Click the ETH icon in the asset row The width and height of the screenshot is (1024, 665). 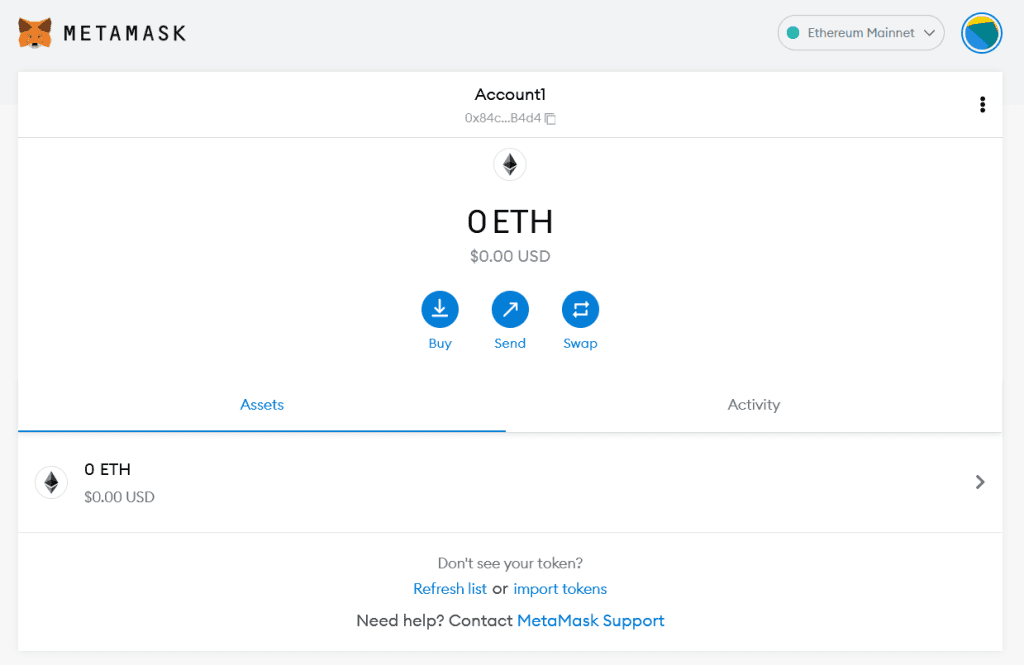(x=51, y=483)
